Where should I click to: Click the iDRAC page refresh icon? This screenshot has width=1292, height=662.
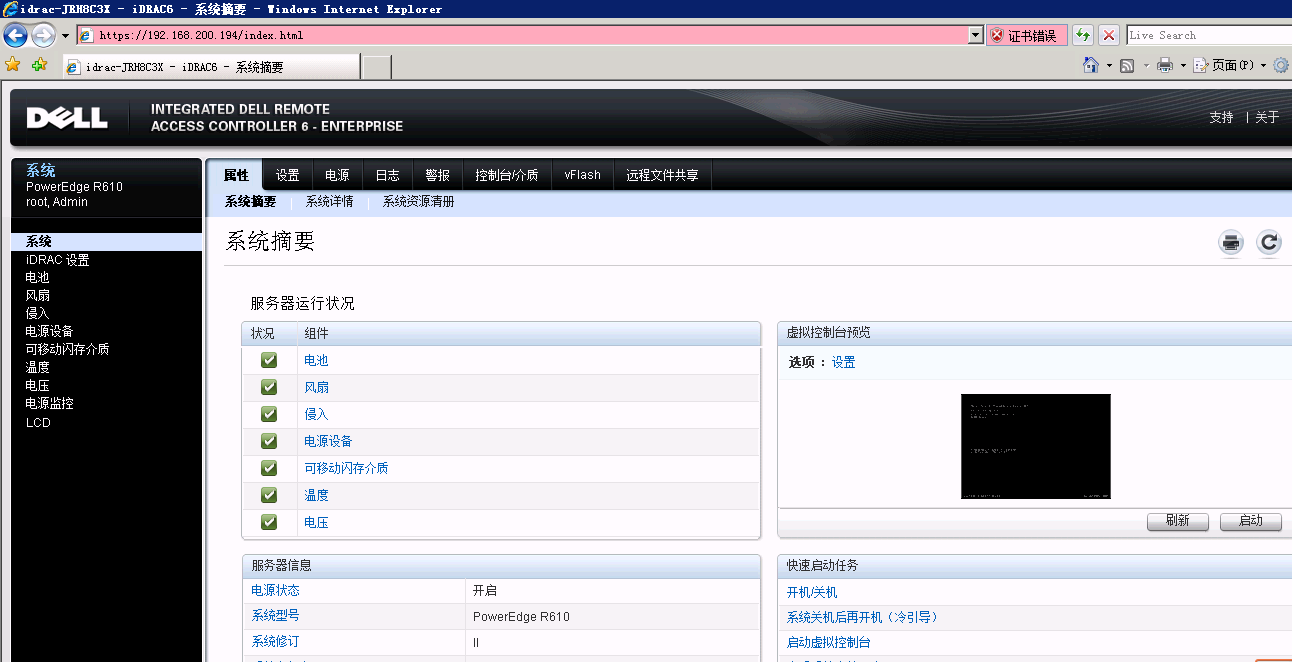click(x=1269, y=242)
